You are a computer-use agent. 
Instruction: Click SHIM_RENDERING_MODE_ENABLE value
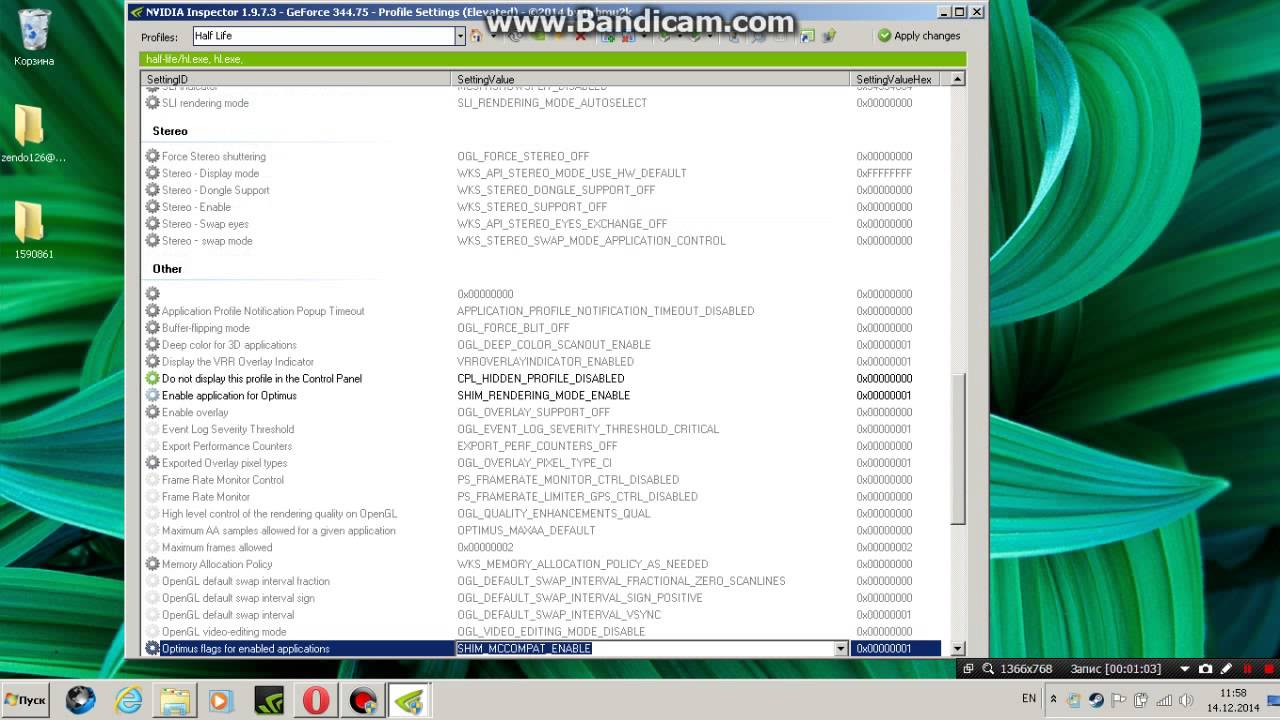tap(543, 396)
